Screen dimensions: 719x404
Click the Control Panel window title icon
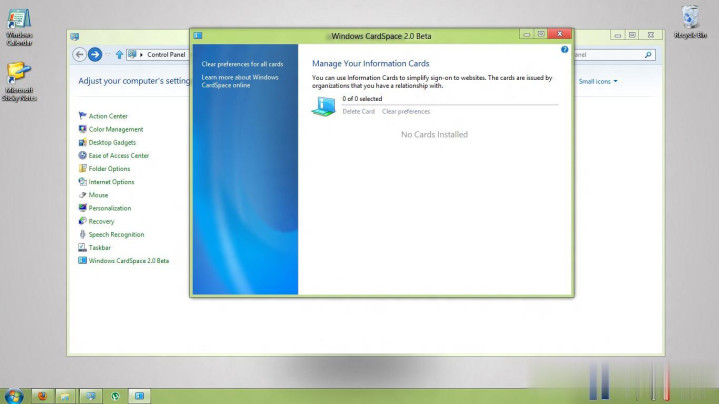[74, 36]
